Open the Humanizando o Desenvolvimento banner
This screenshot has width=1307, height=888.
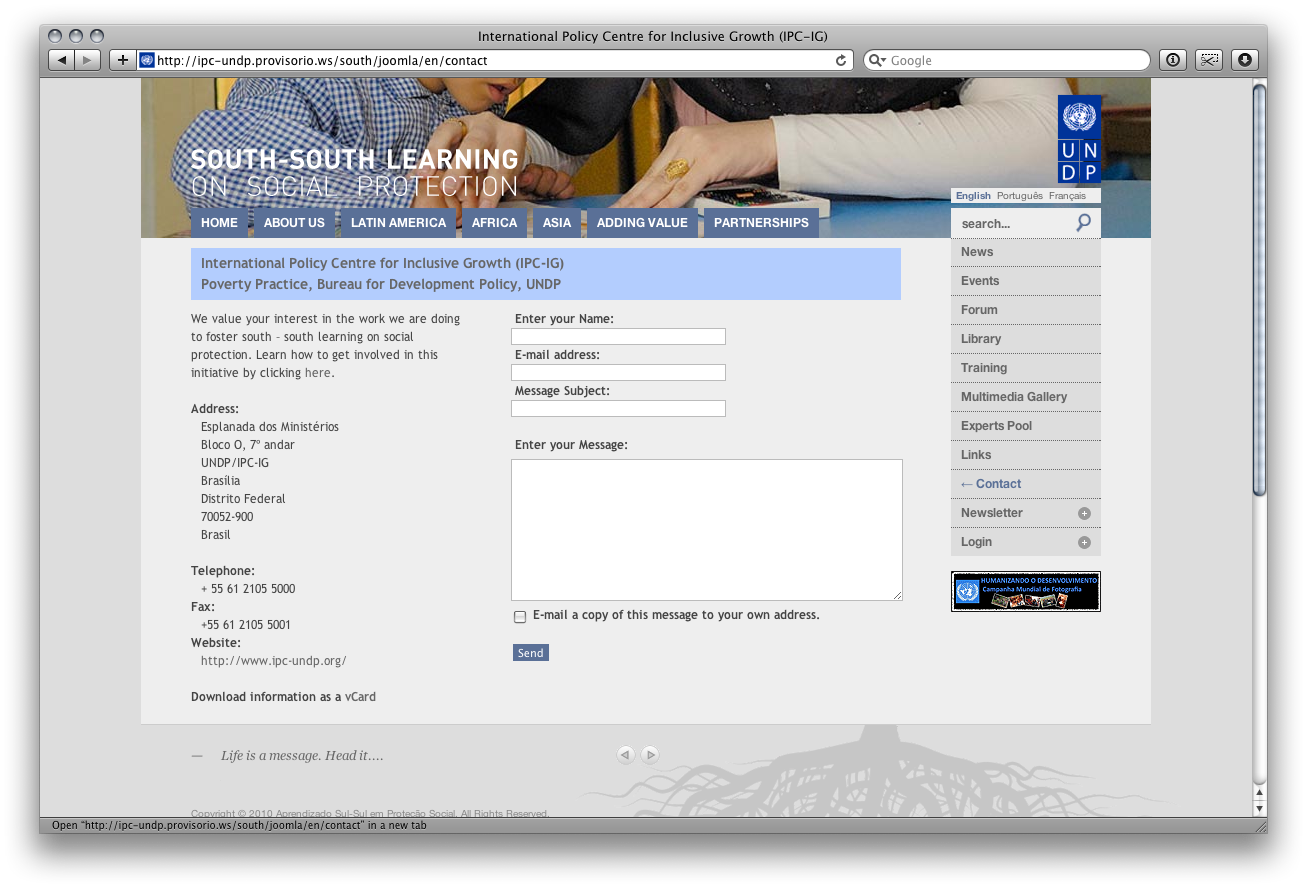tap(1026, 591)
